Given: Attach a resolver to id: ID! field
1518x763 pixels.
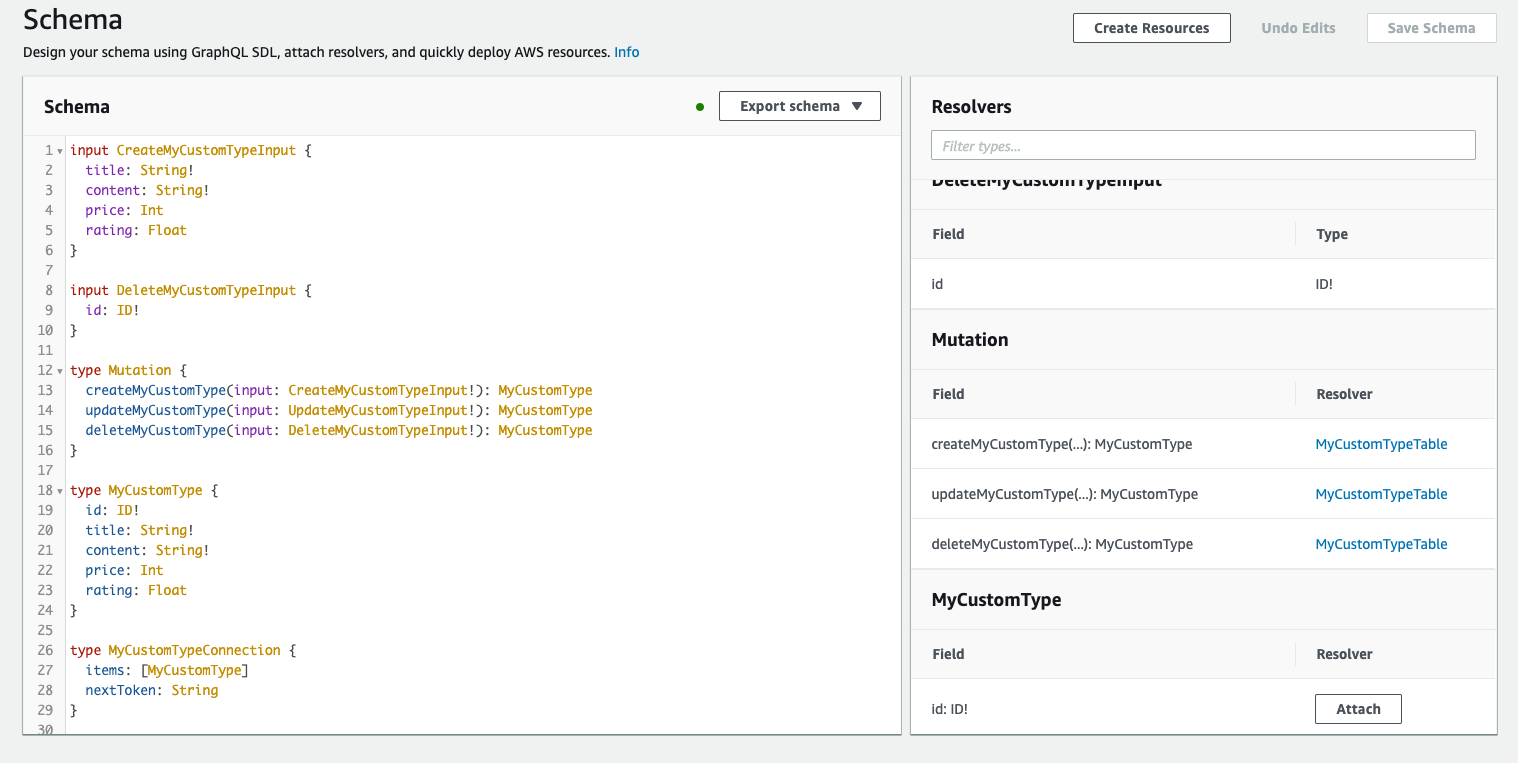Looking at the screenshot, I should (1358, 709).
